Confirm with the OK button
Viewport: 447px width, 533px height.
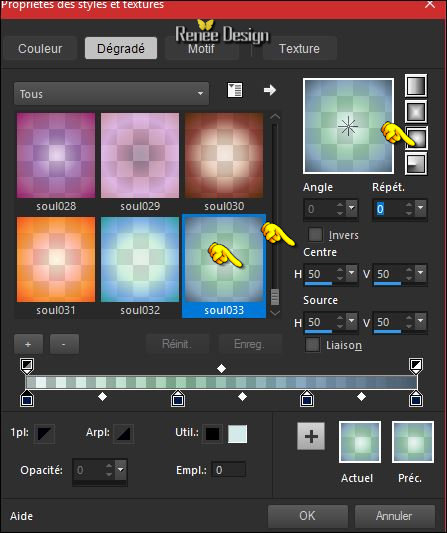pyautogui.click(x=308, y=516)
